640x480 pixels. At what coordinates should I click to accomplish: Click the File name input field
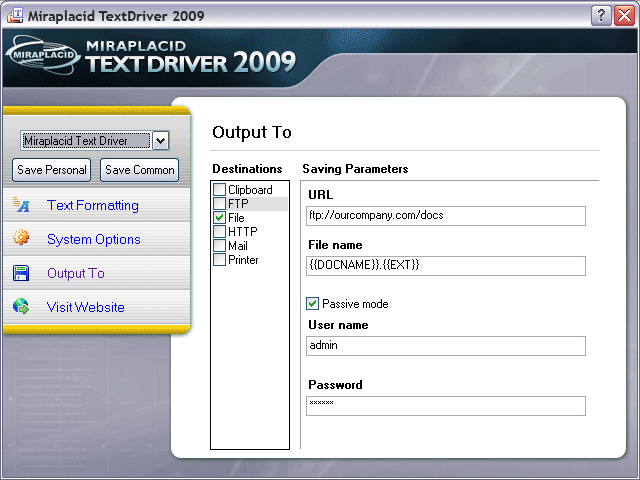(x=446, y=266)
